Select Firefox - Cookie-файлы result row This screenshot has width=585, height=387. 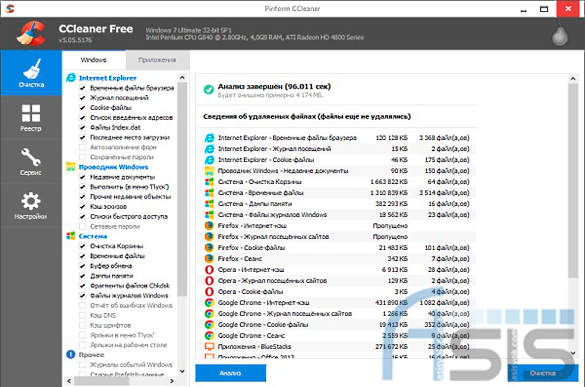coord(337,248)
